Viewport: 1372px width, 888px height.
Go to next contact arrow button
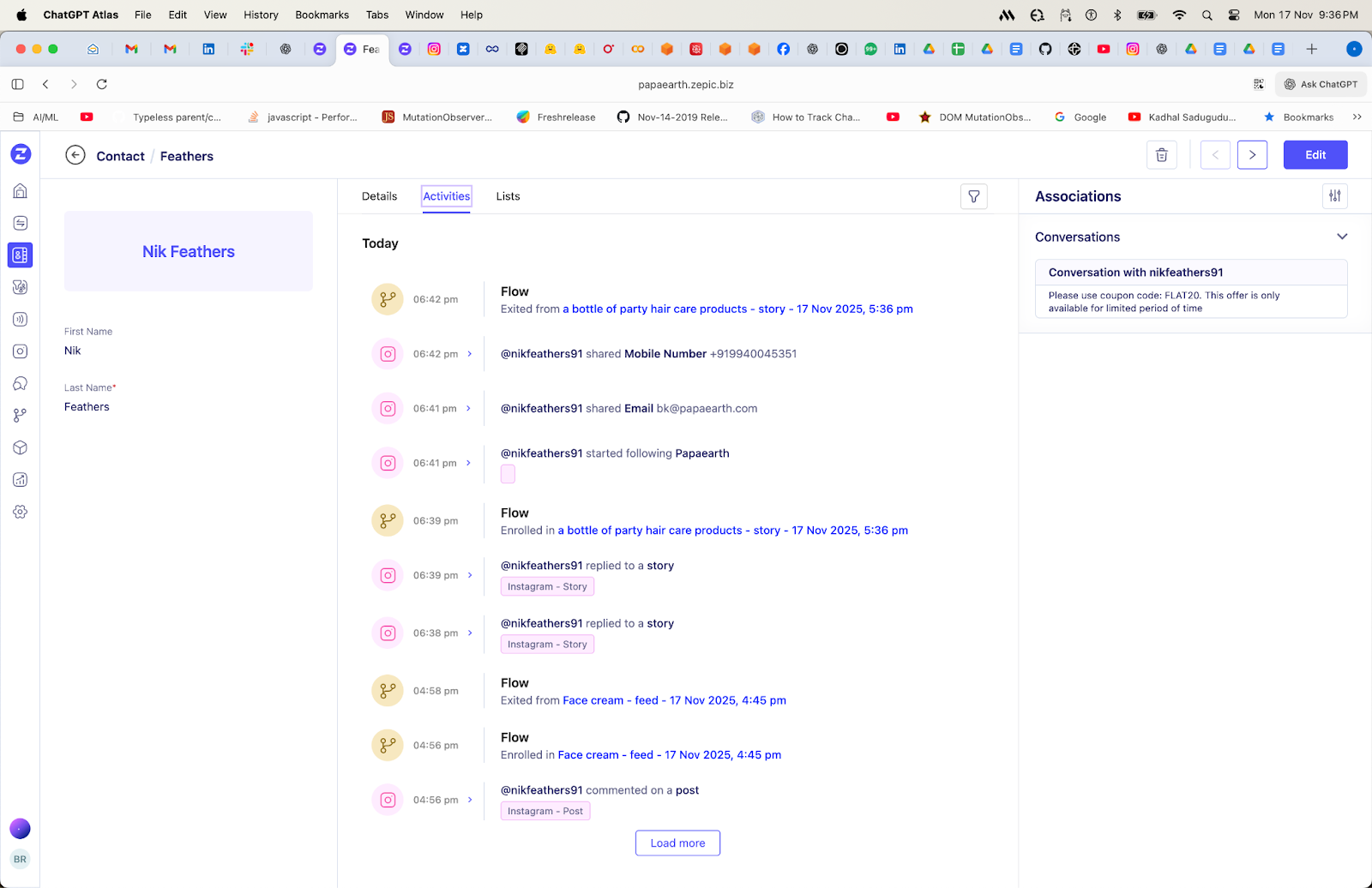point(1252,155)
